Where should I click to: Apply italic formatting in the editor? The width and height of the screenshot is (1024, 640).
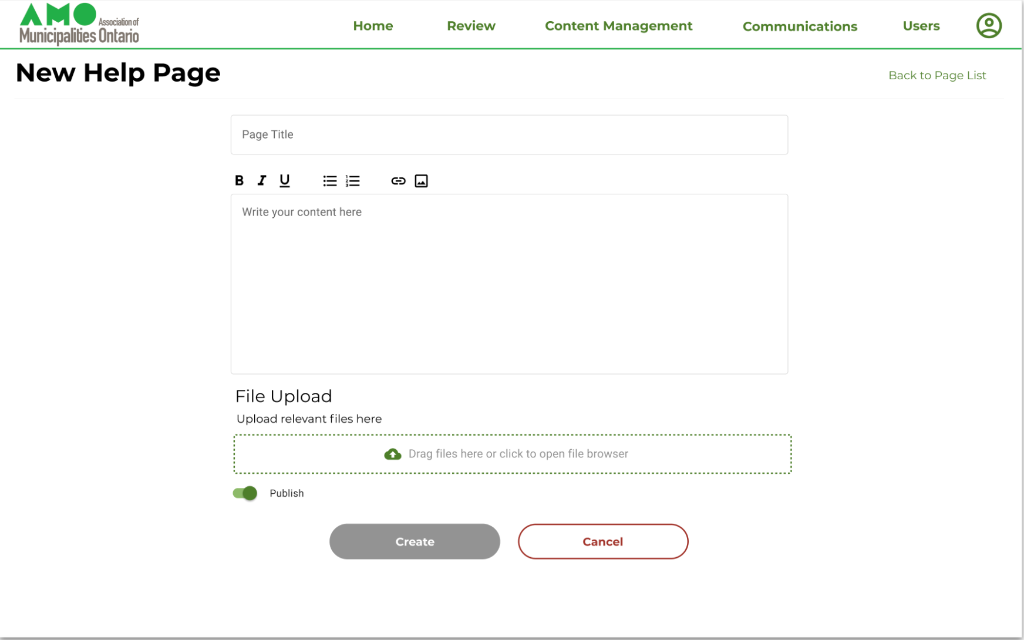coord(262,180)
